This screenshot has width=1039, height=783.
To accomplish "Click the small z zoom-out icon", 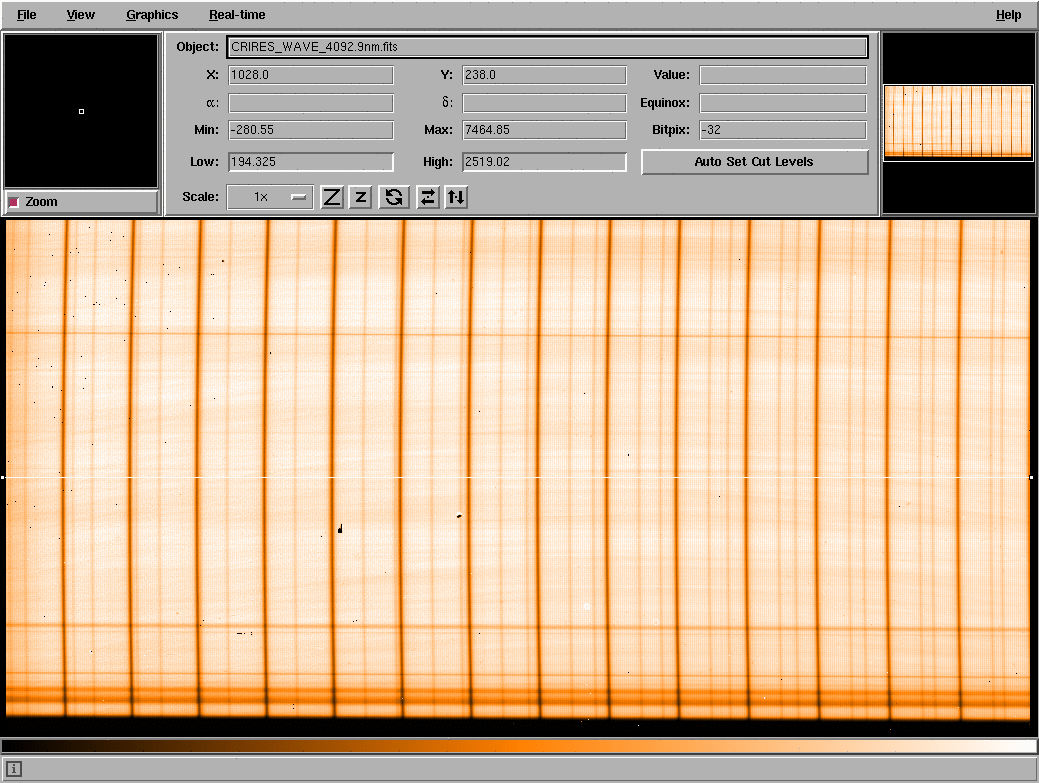I will [x=360, y=197].
